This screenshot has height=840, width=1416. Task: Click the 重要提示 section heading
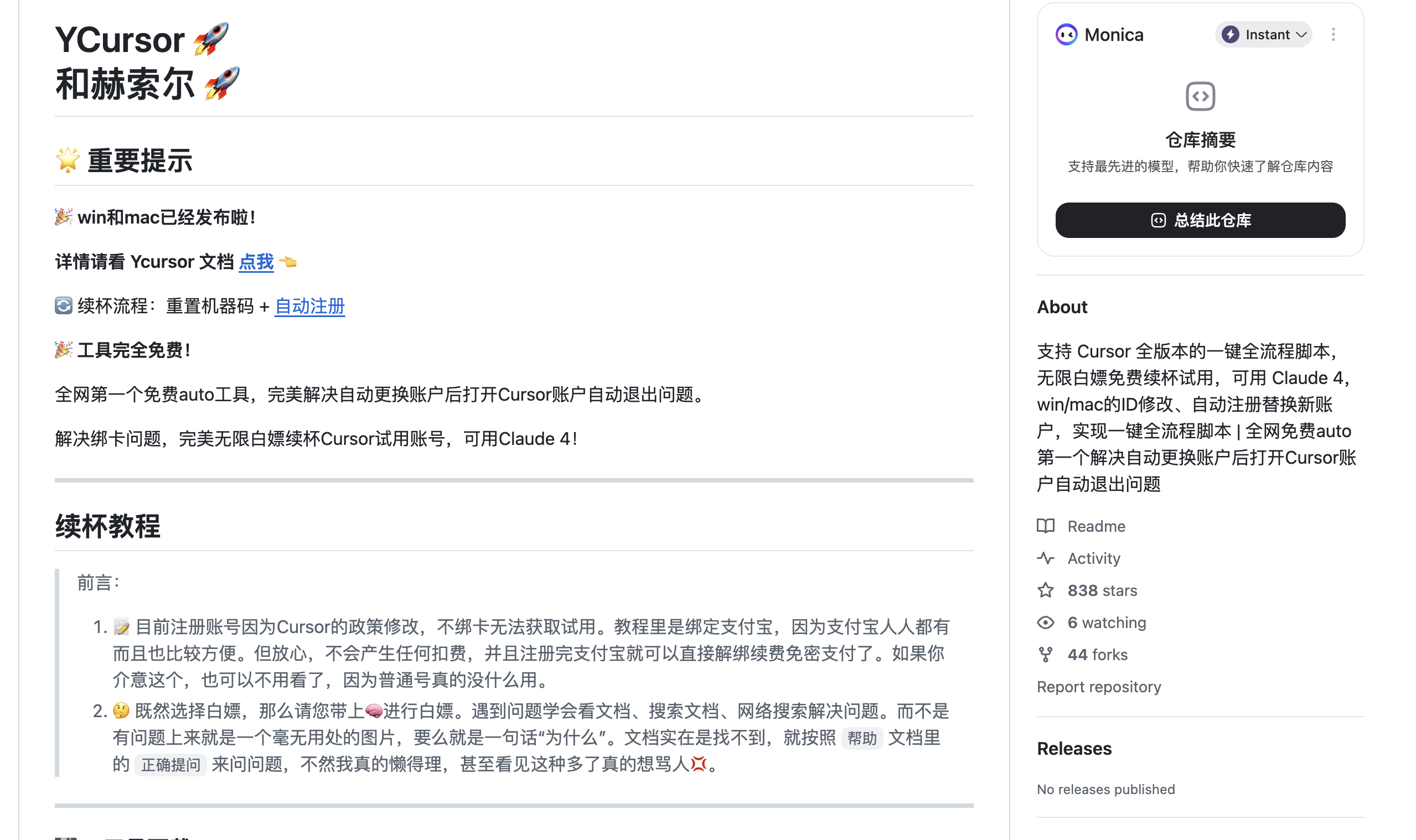(139, 161)
